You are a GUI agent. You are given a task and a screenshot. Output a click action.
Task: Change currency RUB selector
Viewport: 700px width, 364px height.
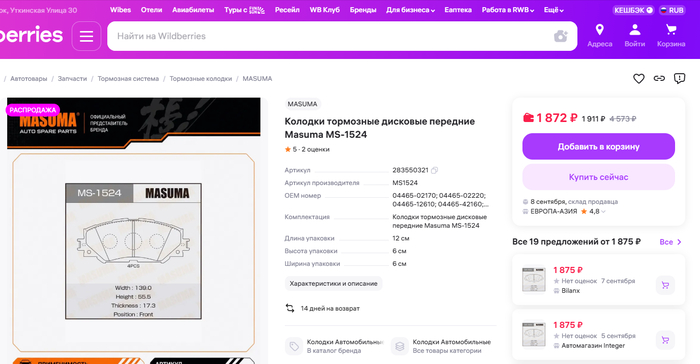coord(672,10)
